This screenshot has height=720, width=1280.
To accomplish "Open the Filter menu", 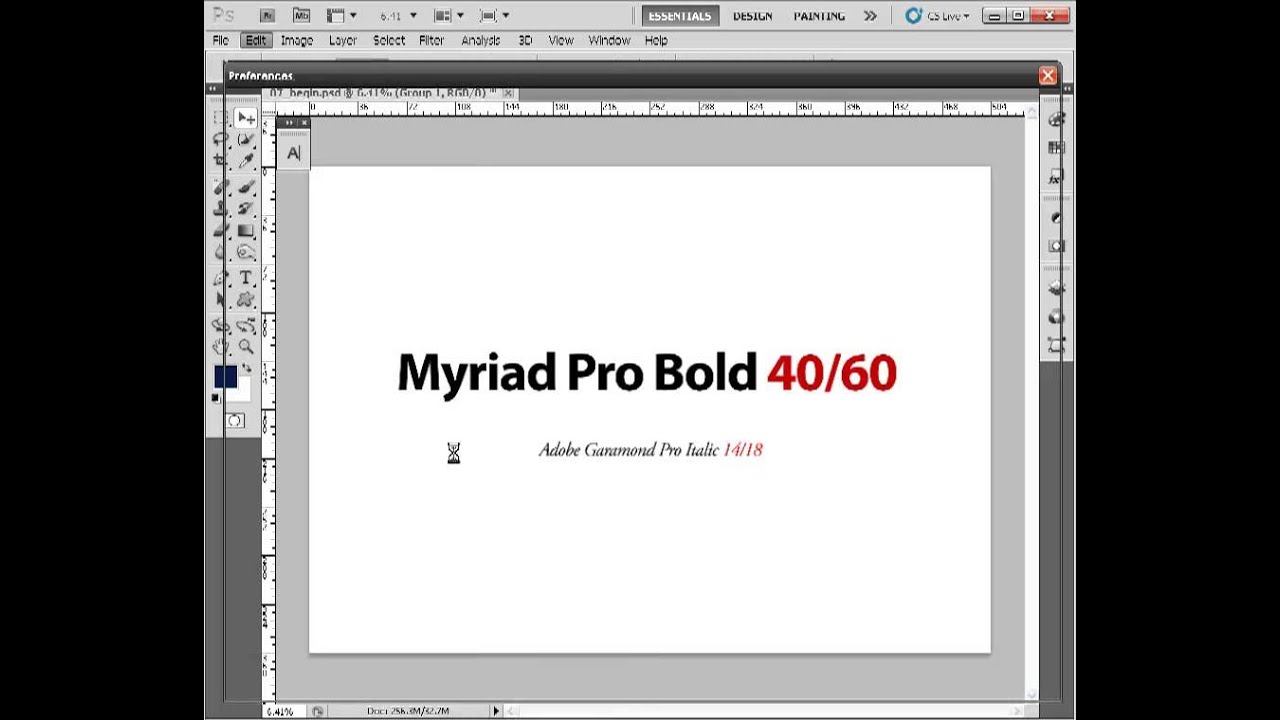I will [x=431, y=41].
